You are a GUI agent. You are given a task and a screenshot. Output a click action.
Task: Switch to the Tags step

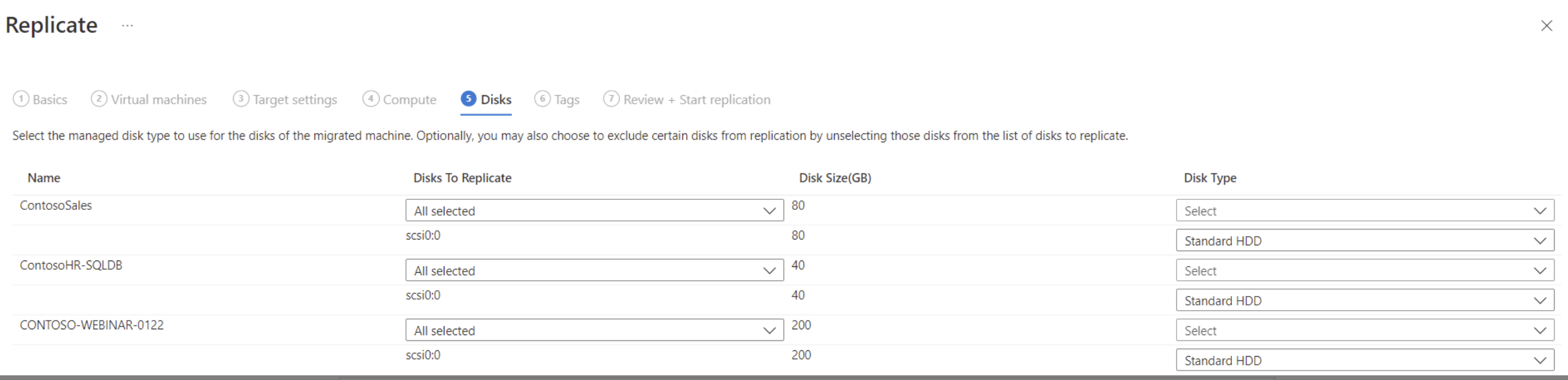click(x=566, y=99)
